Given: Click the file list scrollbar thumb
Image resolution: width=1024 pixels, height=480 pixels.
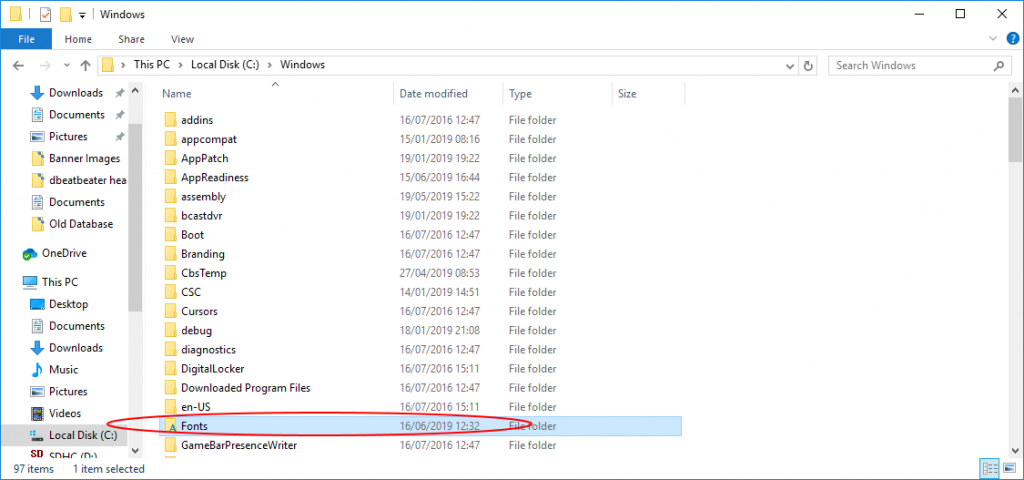Looking at the screenshot, I should pyautogui.click(x=1014, y=130).
